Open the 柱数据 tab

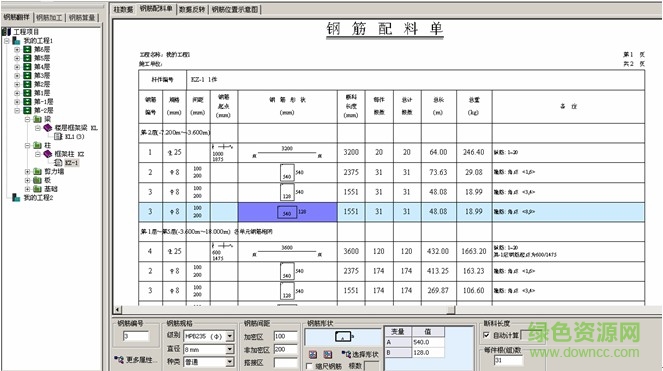click(x=123, y=9)
